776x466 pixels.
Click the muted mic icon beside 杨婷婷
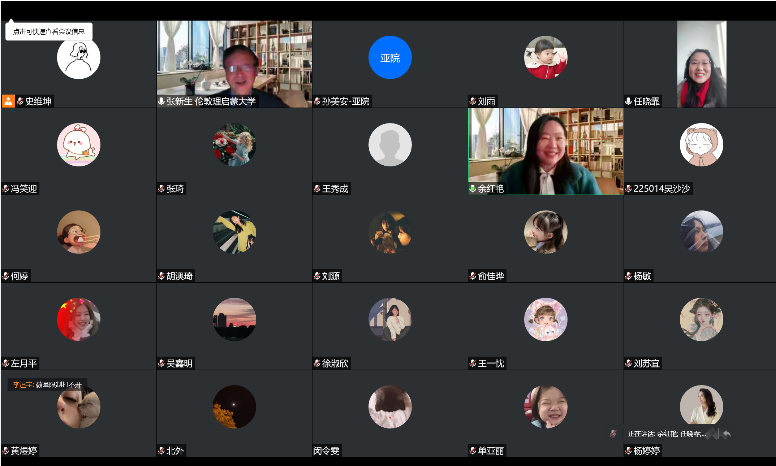click(628, 451)
